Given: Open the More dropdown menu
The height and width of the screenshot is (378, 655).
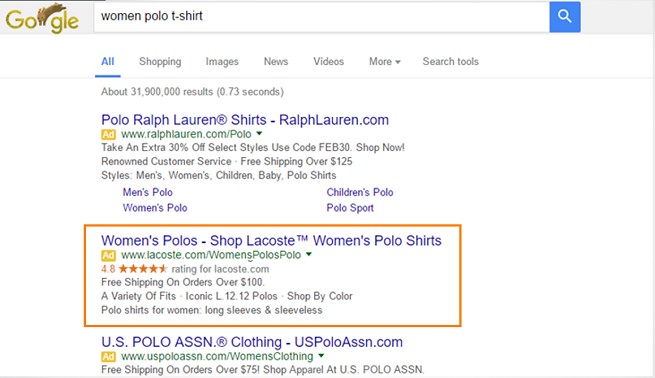Looking at the screenshot, I should 385,61.
